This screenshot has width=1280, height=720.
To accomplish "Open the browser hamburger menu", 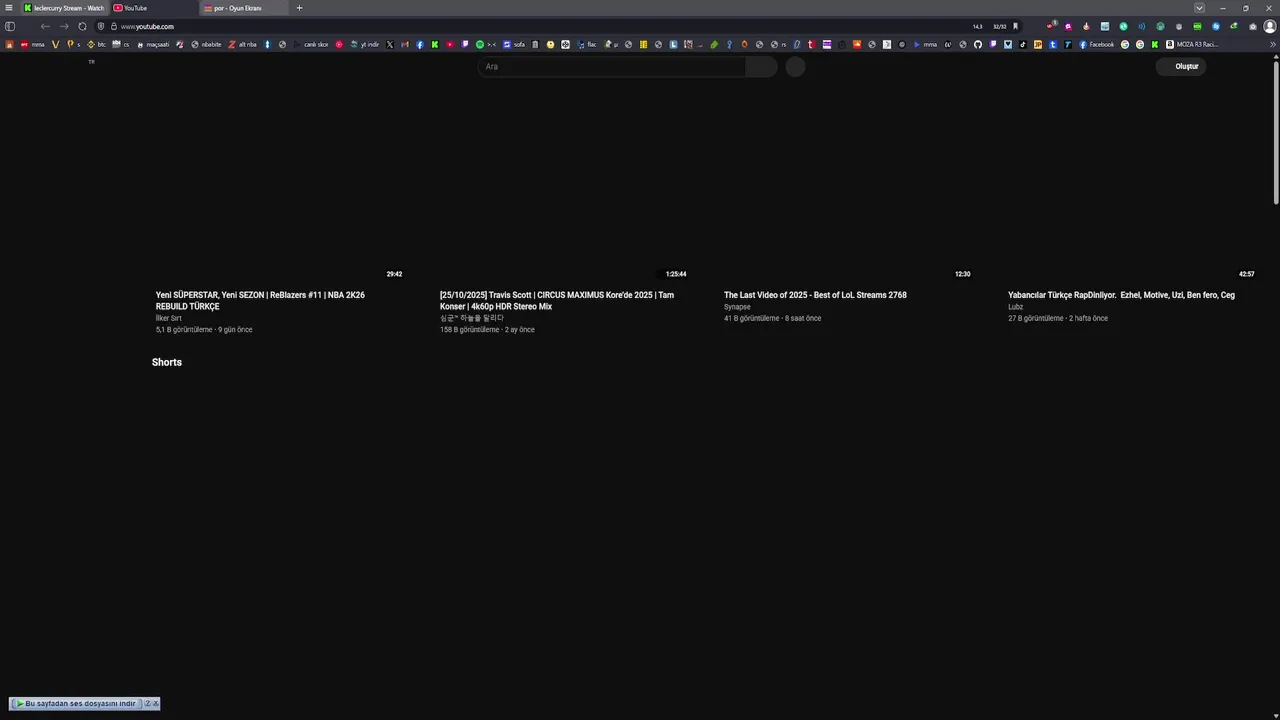I will 9,8.
